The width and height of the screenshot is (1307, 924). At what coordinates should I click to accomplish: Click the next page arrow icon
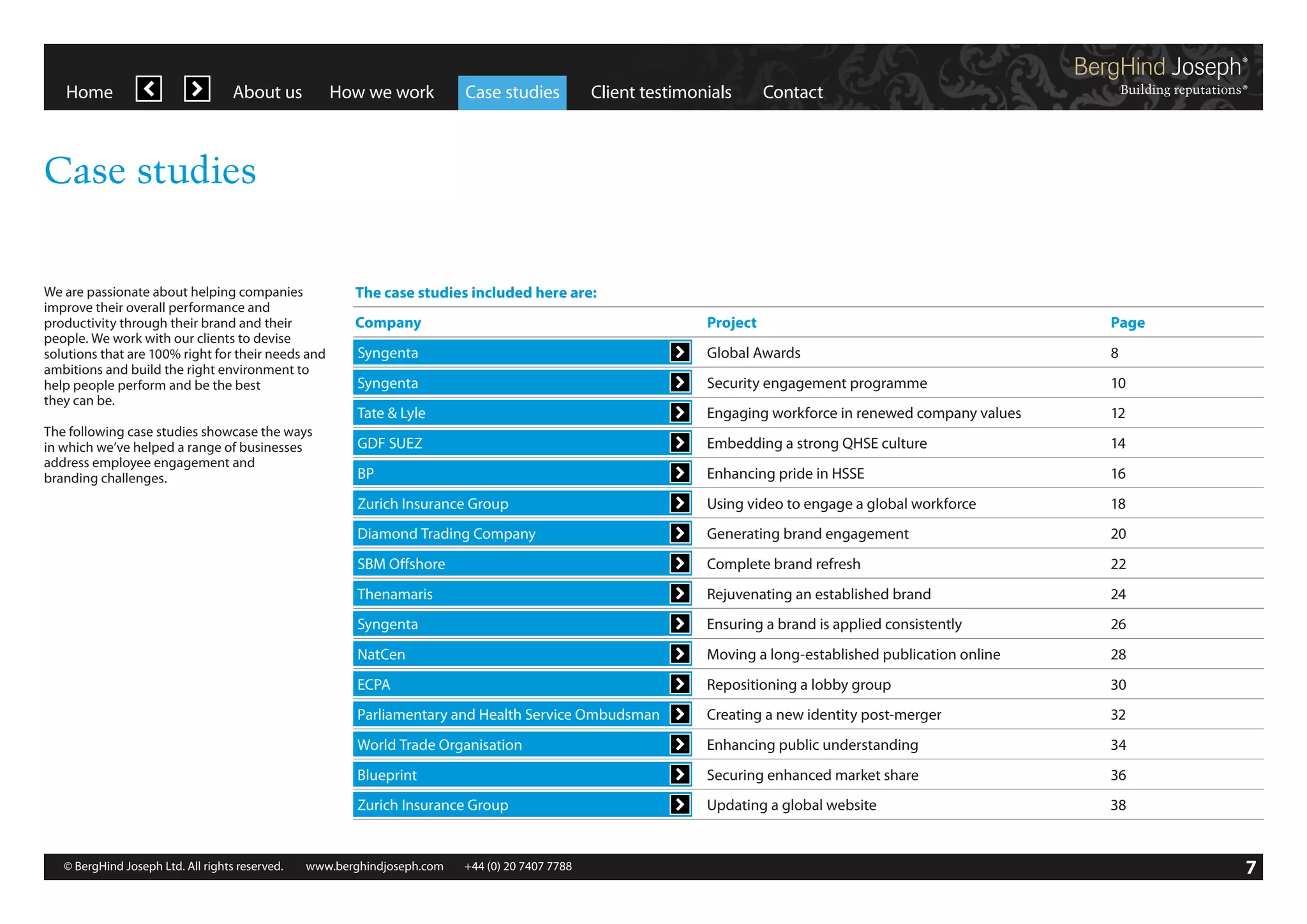(197, 89)
